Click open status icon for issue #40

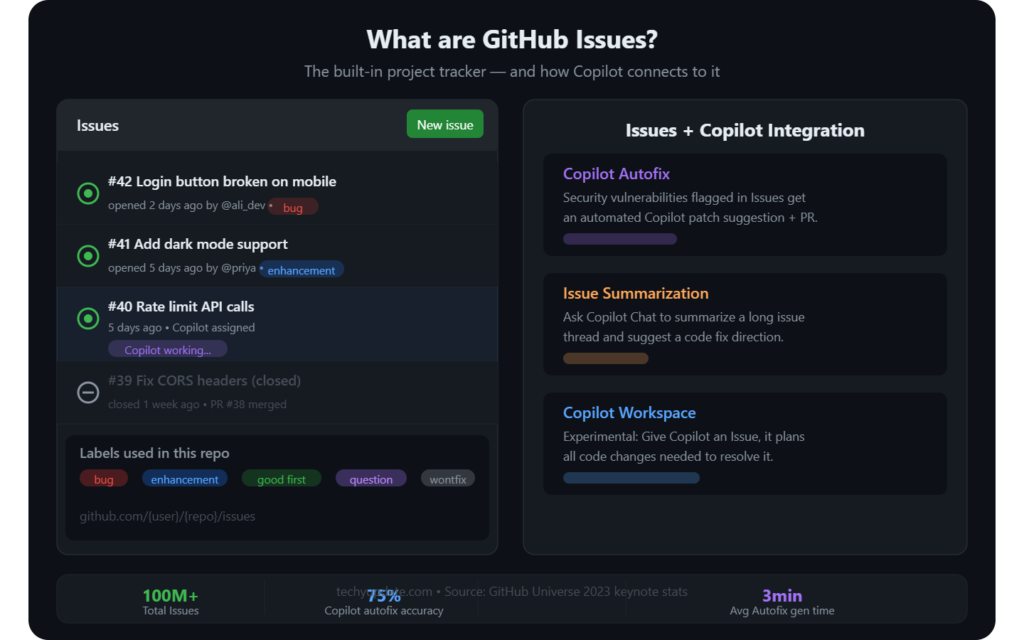(x=88, y=319)
